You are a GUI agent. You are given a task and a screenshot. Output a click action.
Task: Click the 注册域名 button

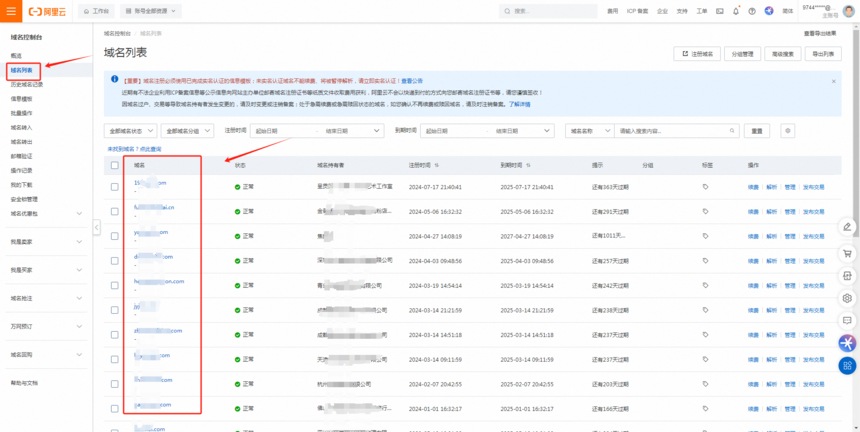click(699, 54)
